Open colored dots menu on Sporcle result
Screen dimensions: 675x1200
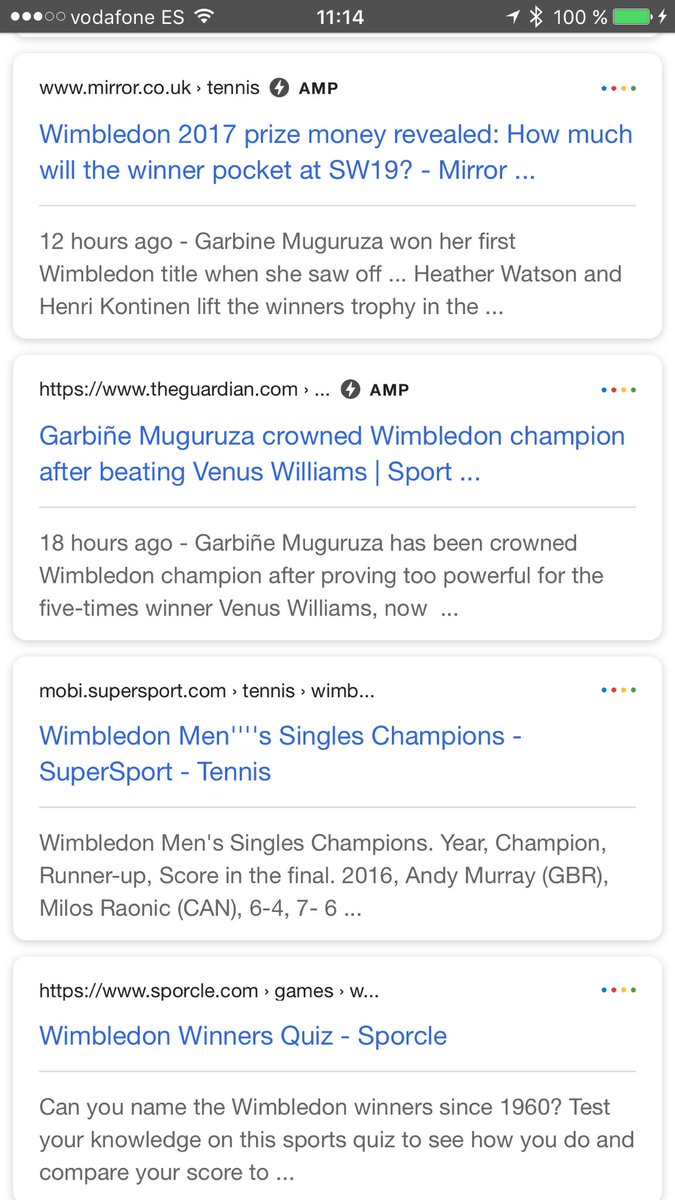[619, 990]
